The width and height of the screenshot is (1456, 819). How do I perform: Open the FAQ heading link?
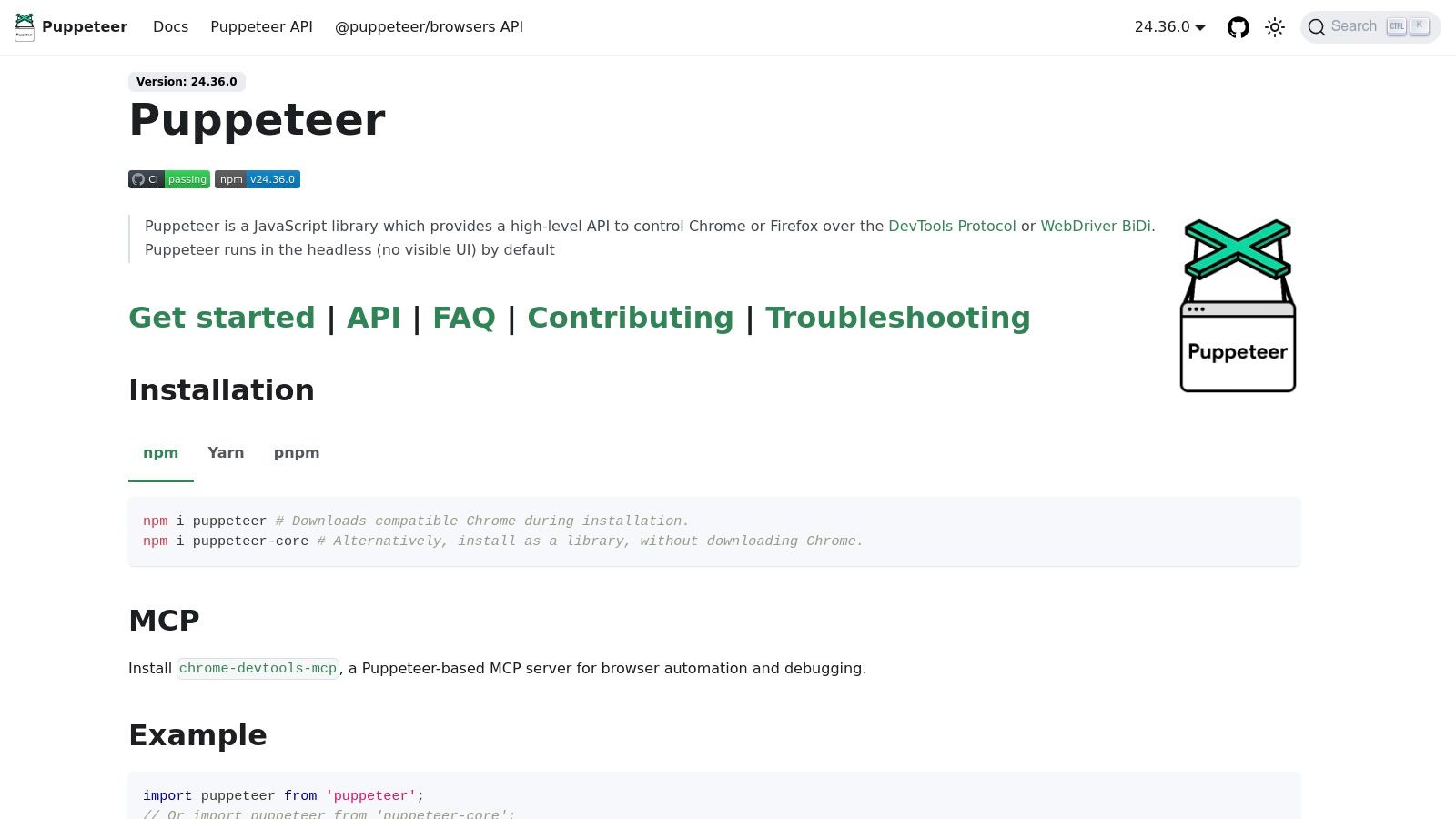click(464, 318)
